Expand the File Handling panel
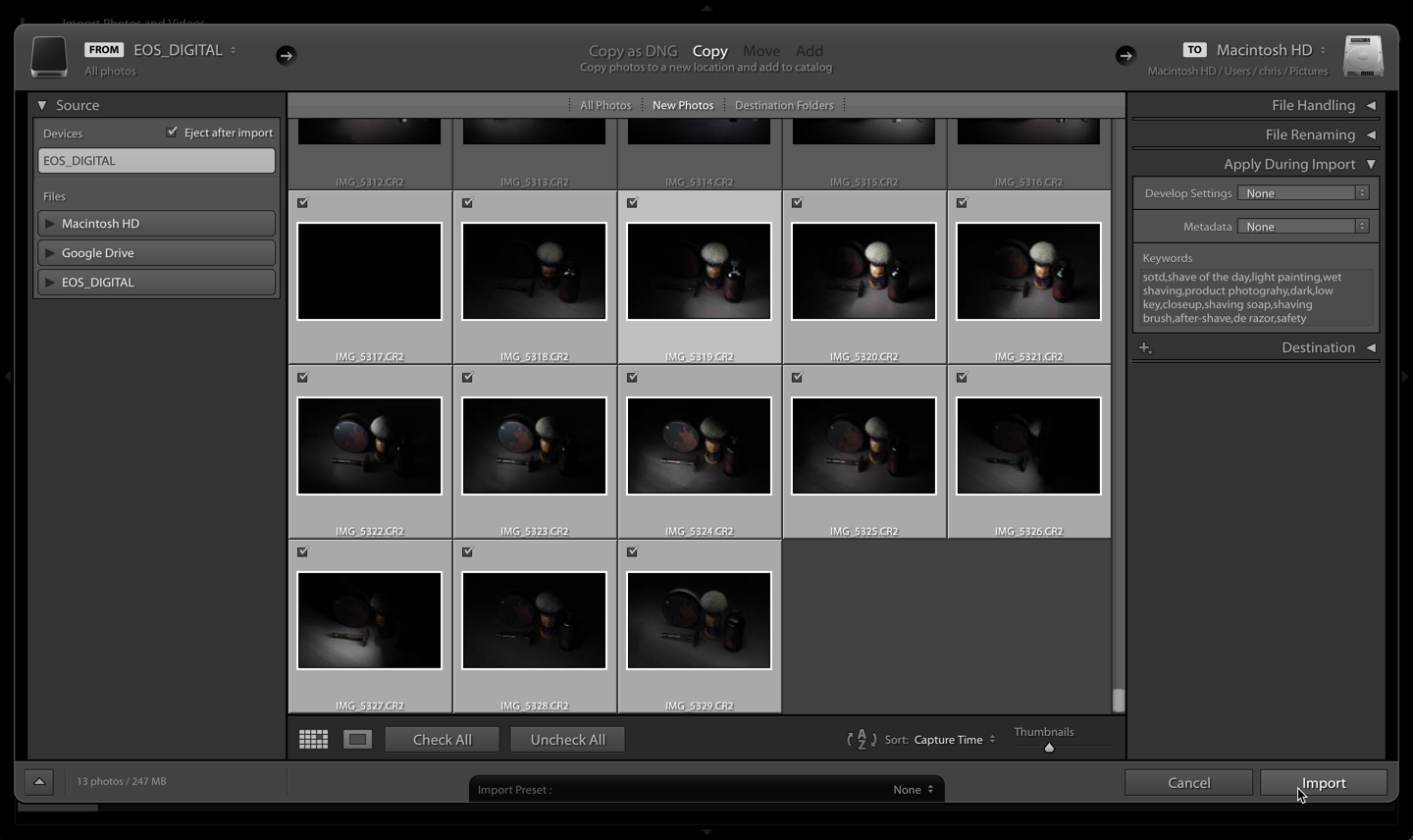The width and height of the screenshot is (1413, 840). [x=1313, y=105]
